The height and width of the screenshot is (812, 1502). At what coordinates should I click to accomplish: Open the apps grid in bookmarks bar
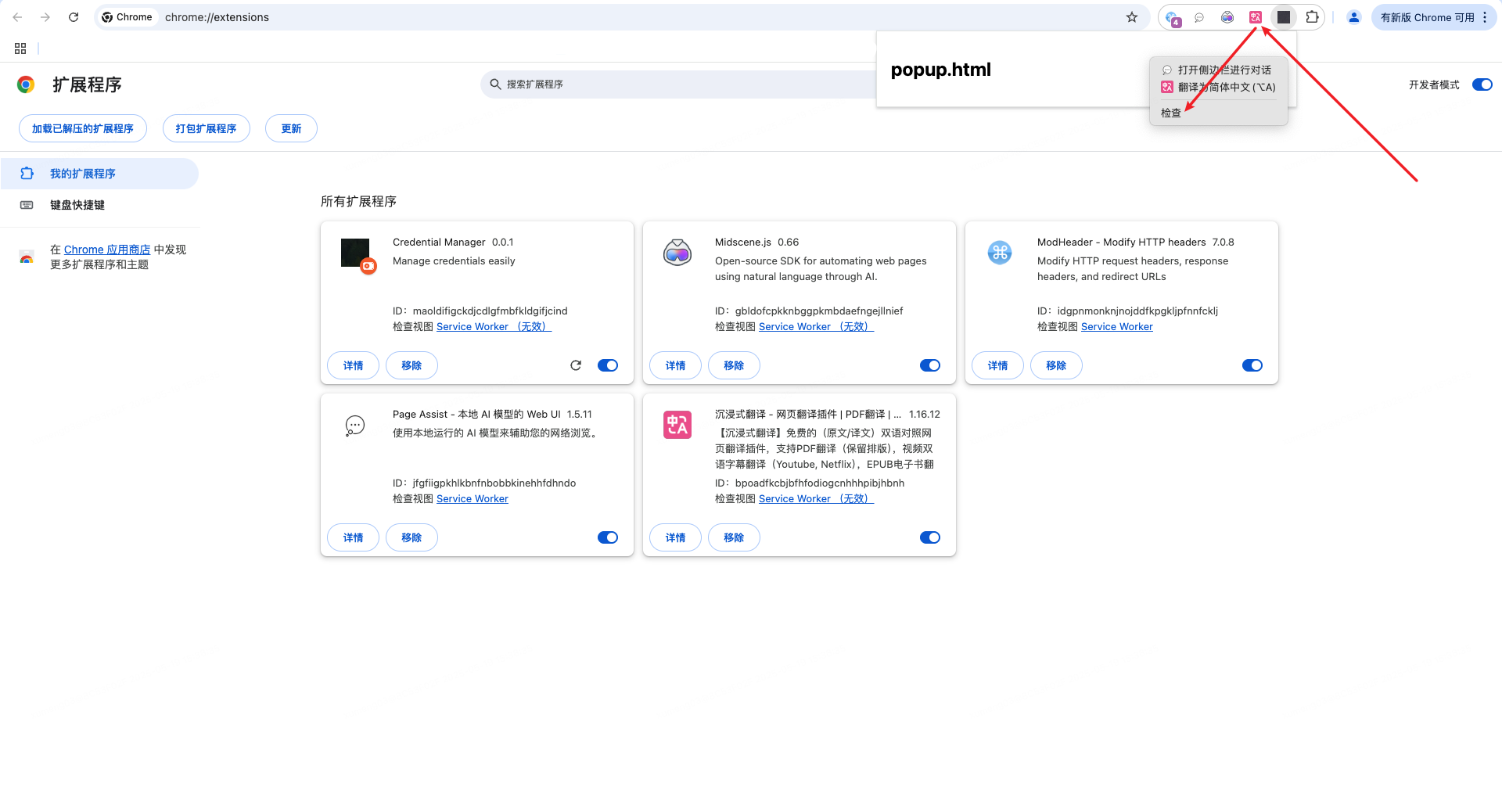20,49
